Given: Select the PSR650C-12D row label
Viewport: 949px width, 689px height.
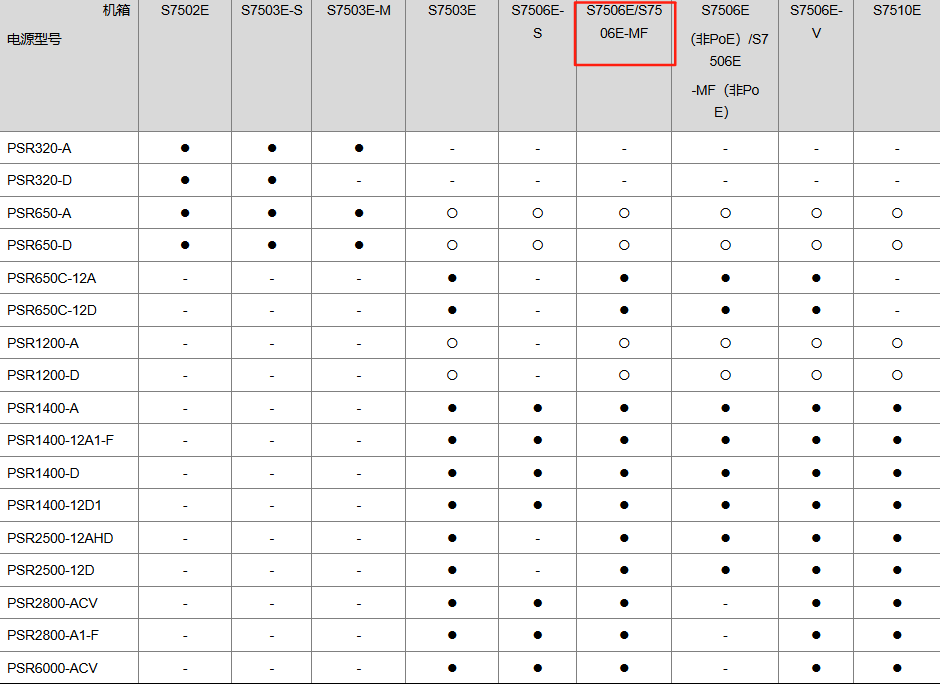Looking at the screenshot, I should (x=52, y=310).
